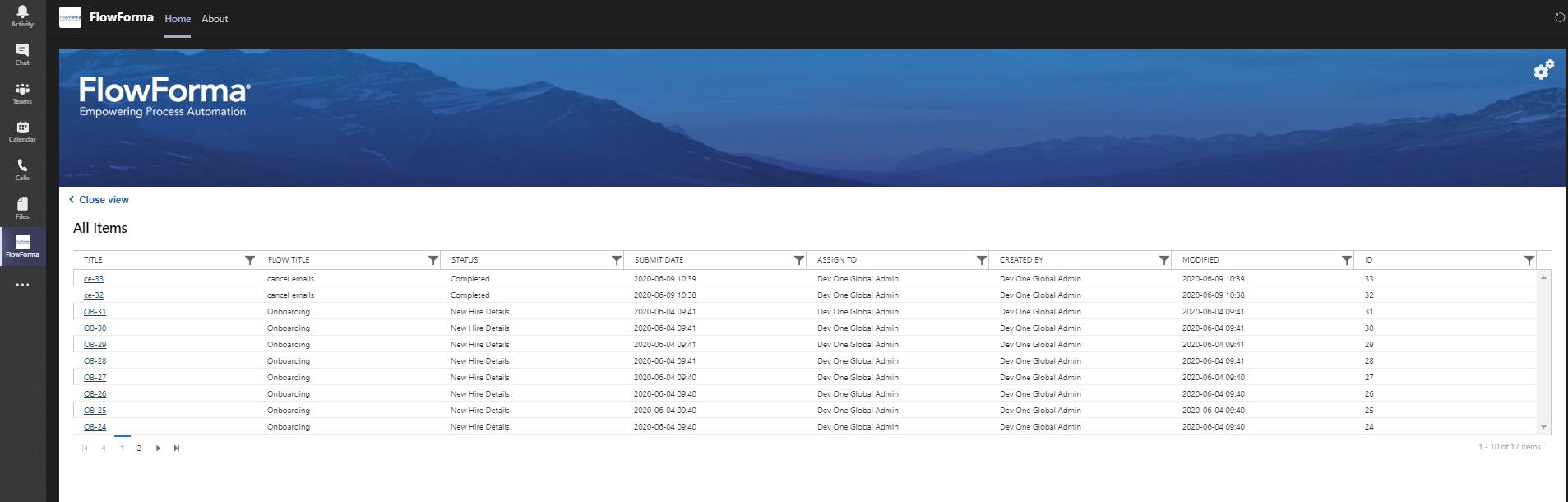Viewport: 1568px width, 502px height.
Task: Select the created by cell in row OB-28
Action: pyautogui.click(x=1040, y=361)
